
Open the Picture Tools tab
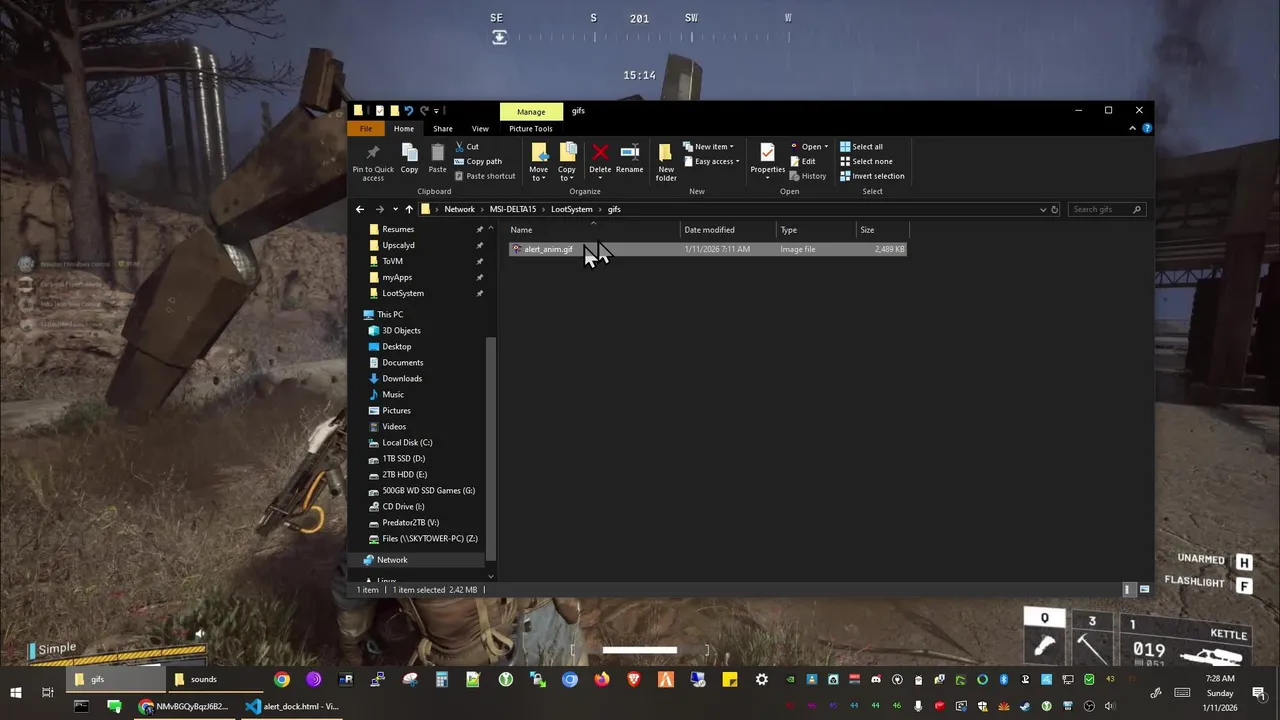530,128
